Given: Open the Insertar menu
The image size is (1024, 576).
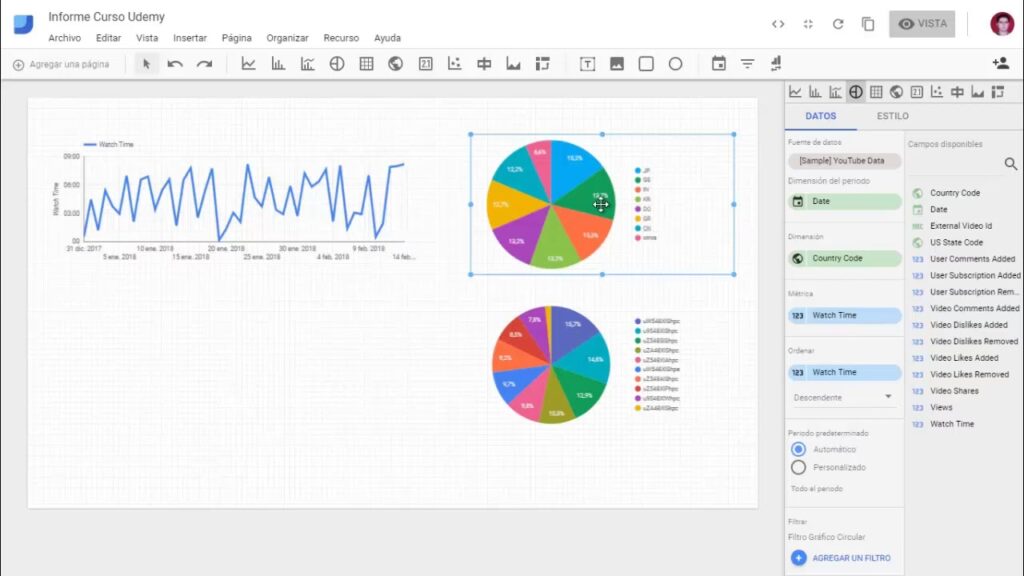Looking at the screenshot, I should pos(189,38).
